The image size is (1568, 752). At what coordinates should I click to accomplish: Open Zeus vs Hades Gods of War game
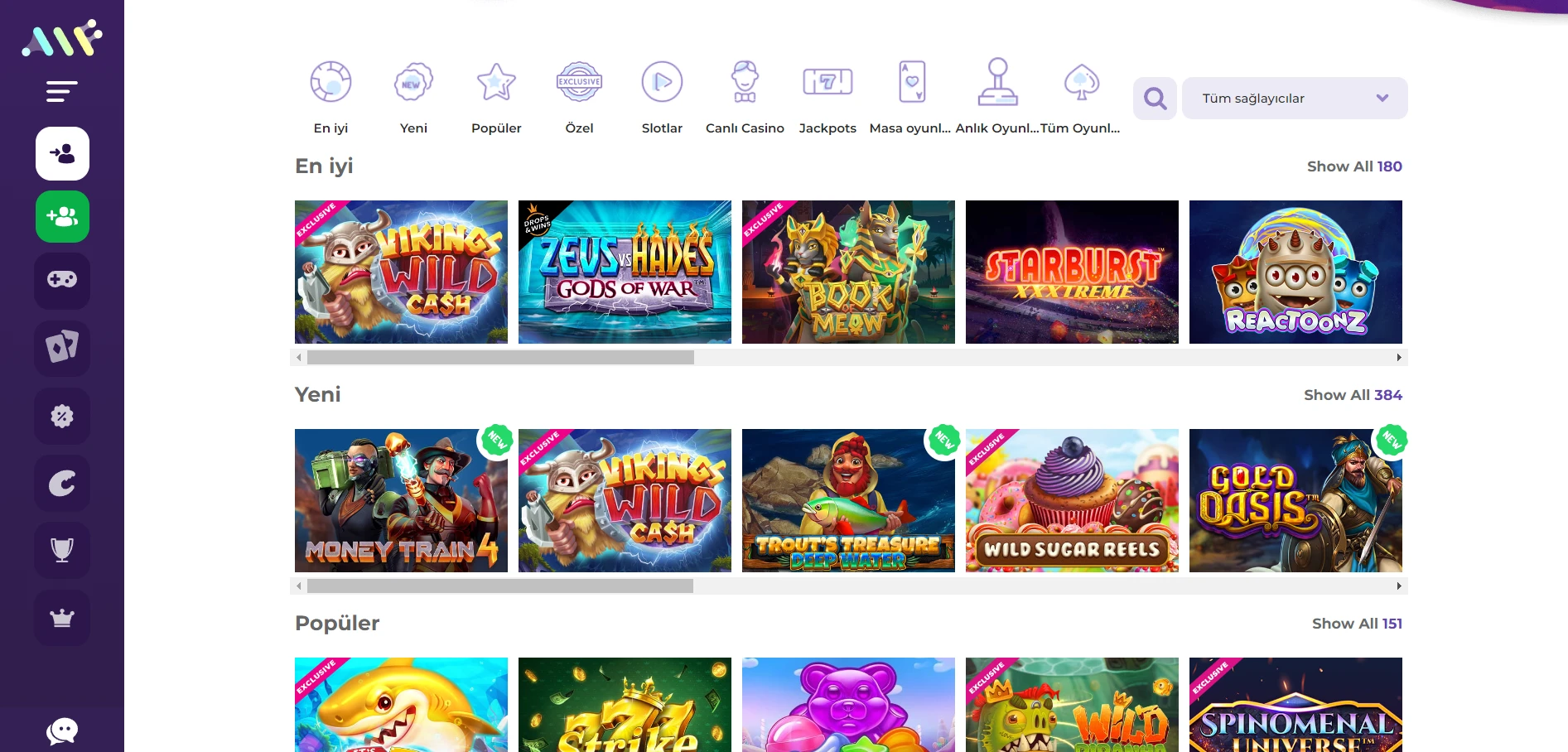(625, 272)
